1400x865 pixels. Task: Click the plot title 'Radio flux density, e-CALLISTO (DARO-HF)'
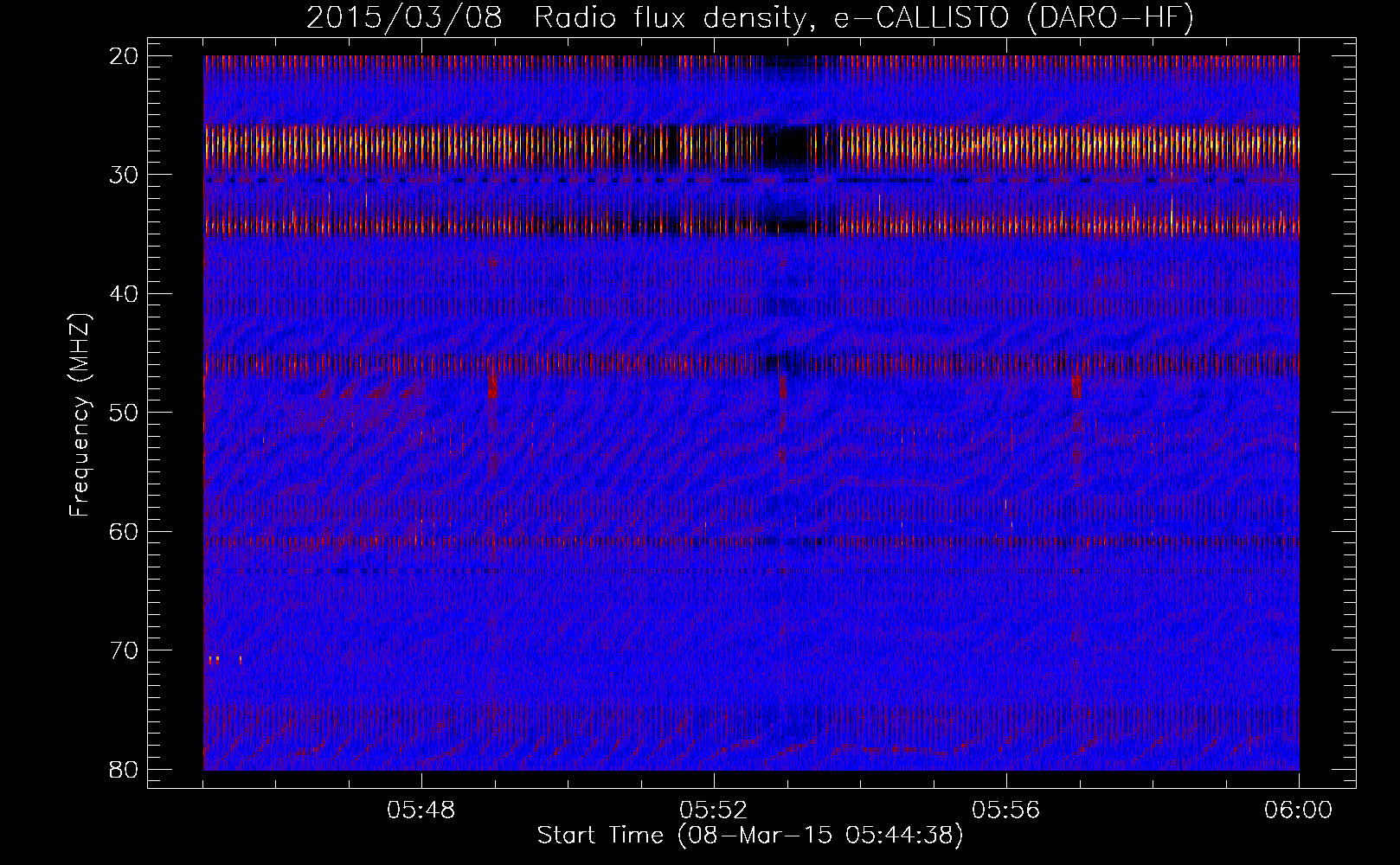[864, 18]
